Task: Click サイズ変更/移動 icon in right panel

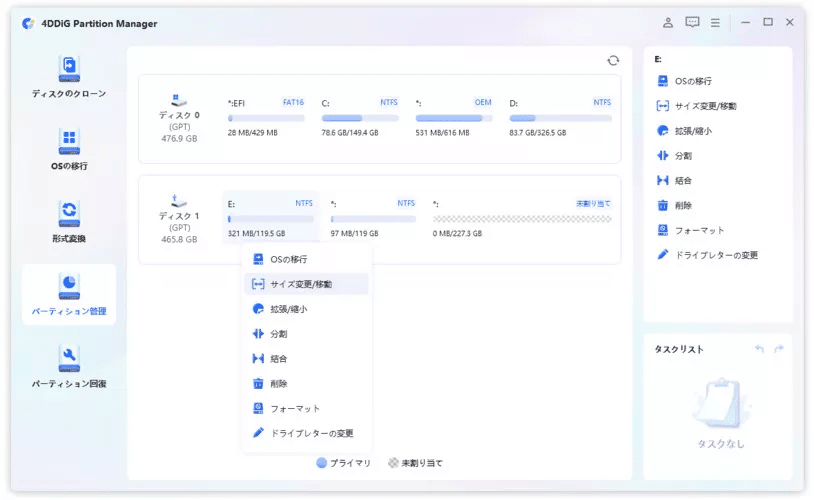Action: (x=663, y=106)
